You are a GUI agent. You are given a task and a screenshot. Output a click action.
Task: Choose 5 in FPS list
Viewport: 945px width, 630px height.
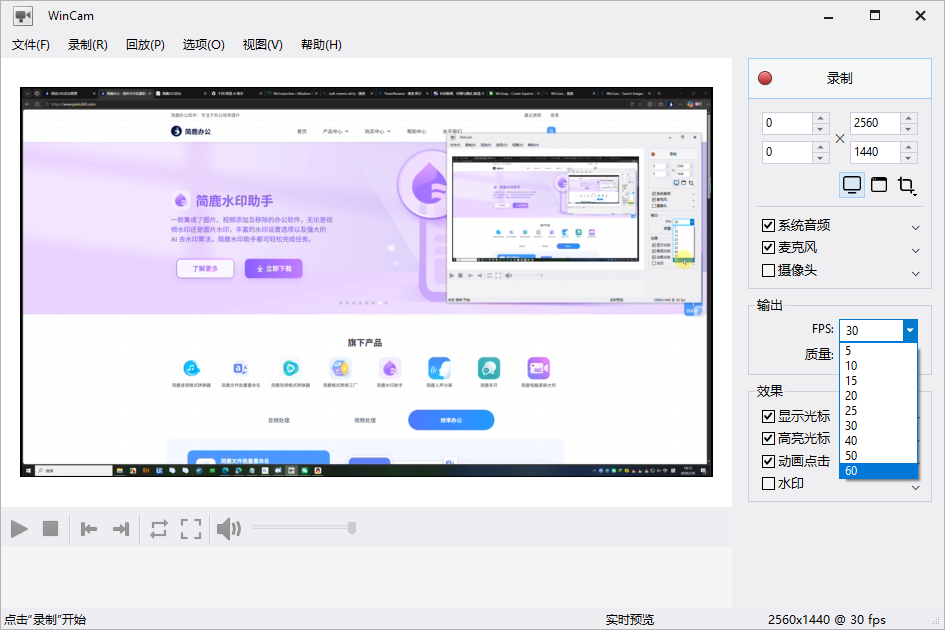(878, 351)
